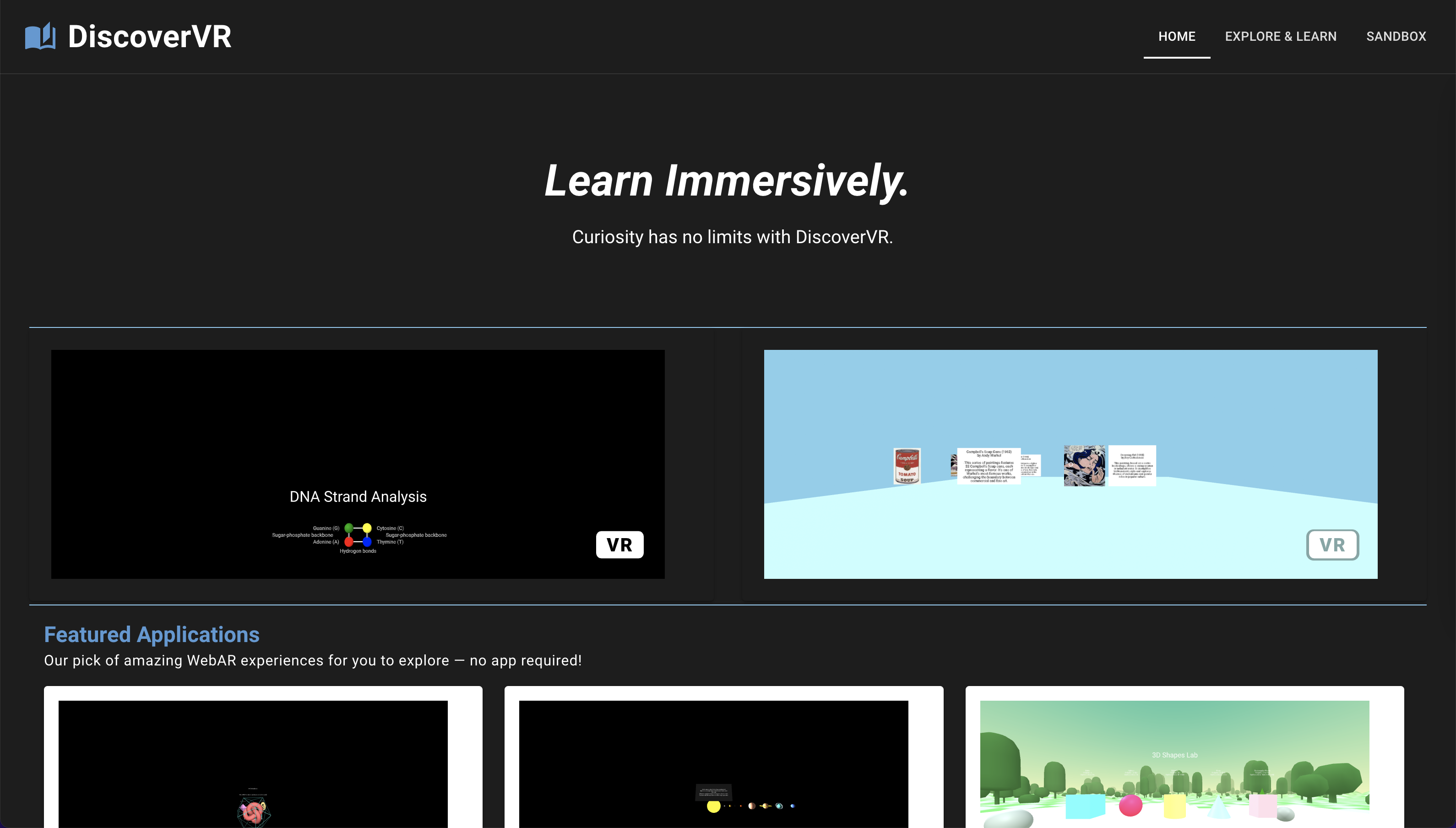Click the blue Thymine sphere

tap(367, 541)
